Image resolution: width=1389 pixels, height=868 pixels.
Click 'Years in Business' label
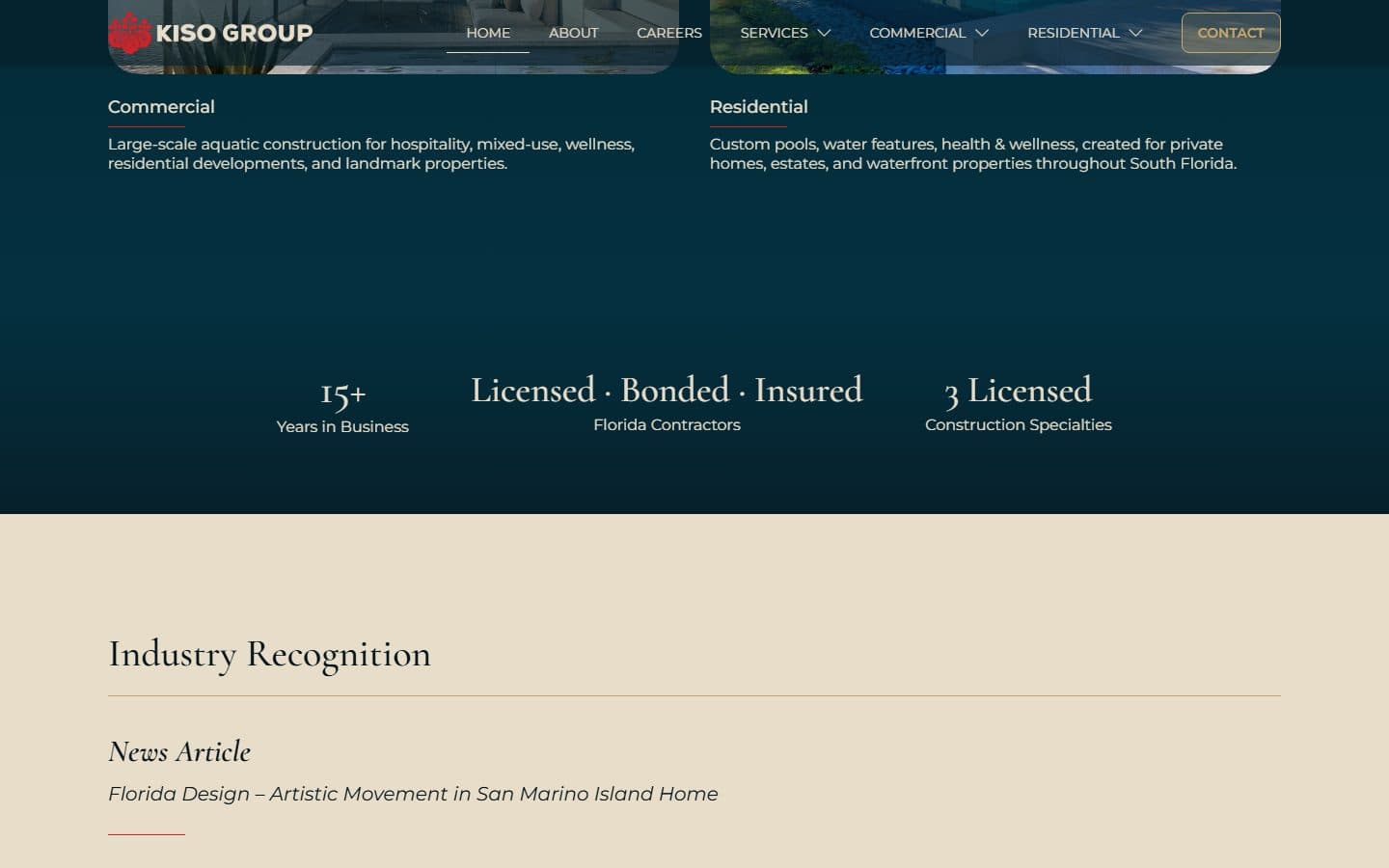click(x=342, y=426)
